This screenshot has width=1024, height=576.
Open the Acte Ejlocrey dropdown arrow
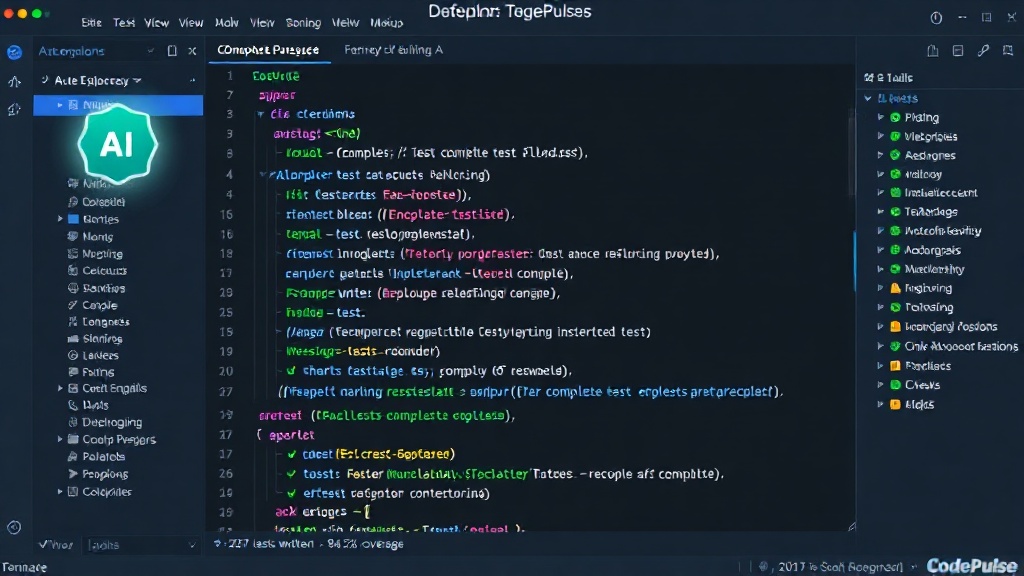[137, 80]
